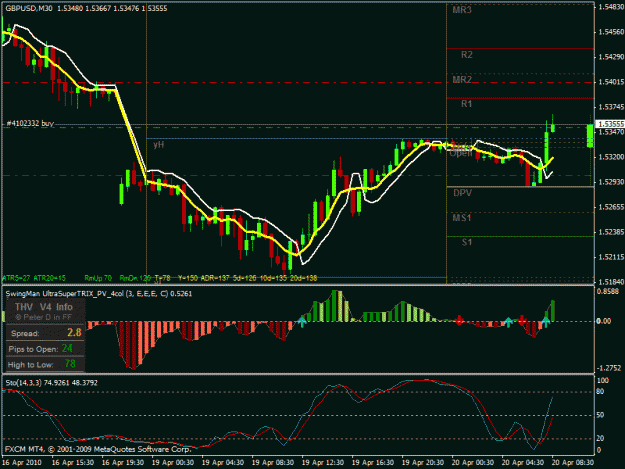
Task: Click the 1.52655 price scale value
Action: point(611,207)
